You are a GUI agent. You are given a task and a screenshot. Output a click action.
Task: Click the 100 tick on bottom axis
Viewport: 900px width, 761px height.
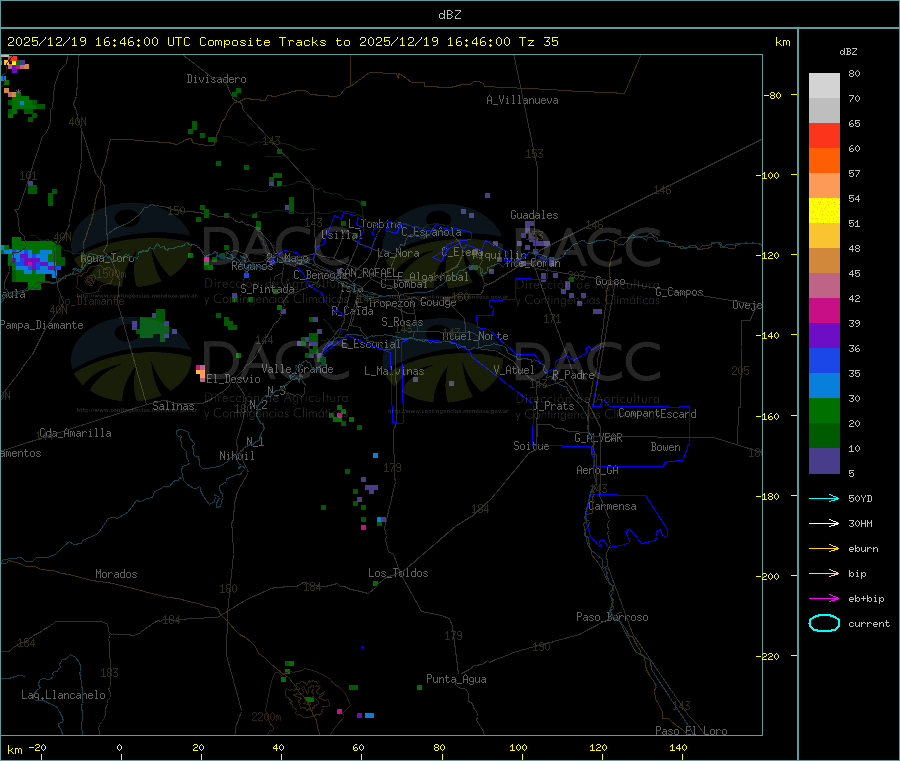(x=518, y=747)
